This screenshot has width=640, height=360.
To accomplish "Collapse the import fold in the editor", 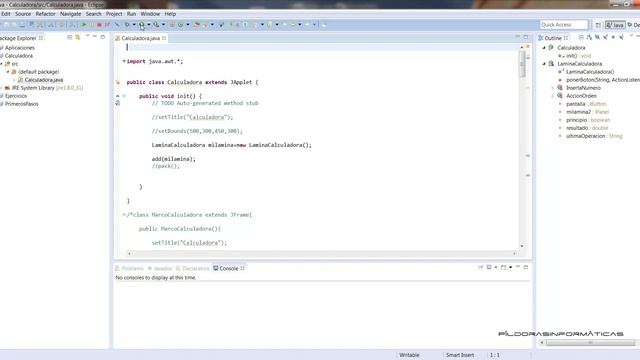I will (124, 61).
